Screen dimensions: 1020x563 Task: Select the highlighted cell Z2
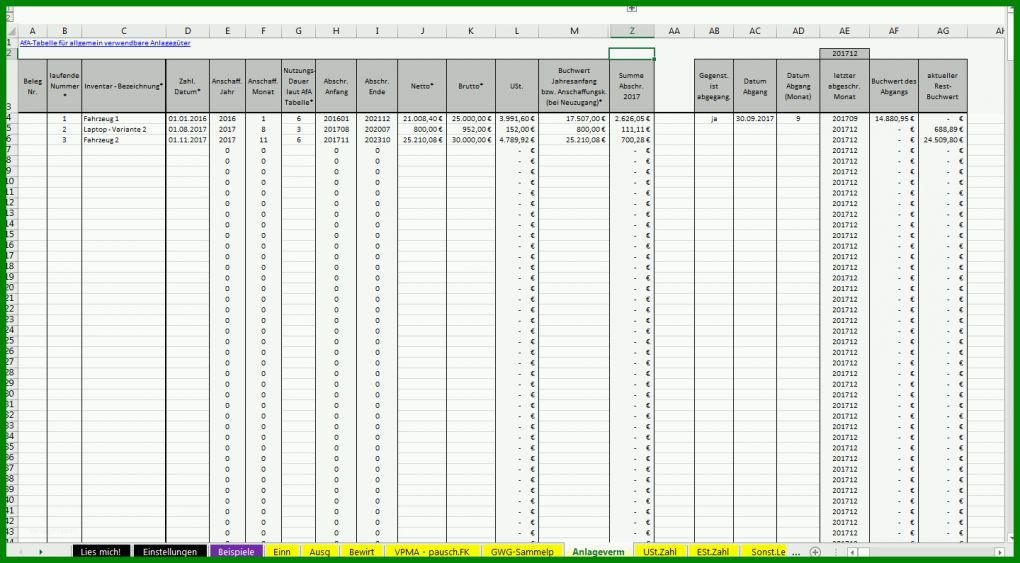click(632, 53)
